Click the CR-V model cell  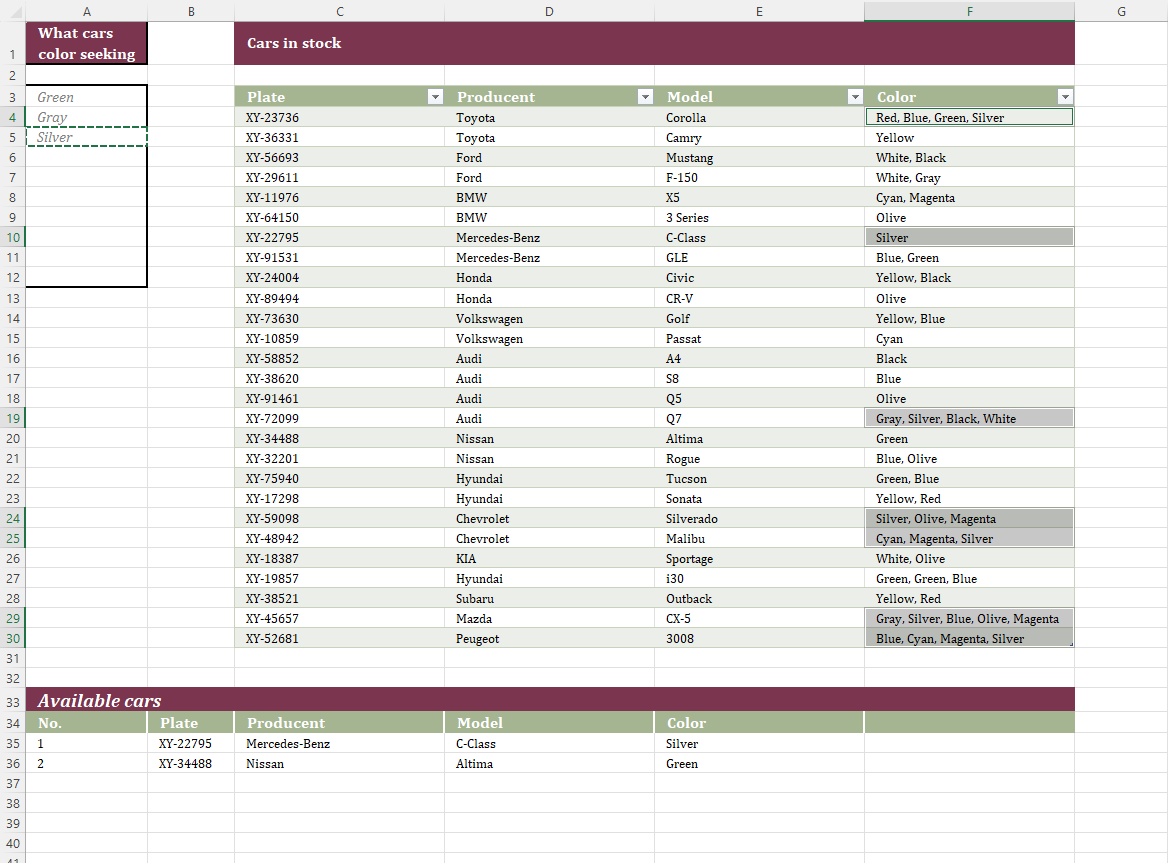[759, 299]
